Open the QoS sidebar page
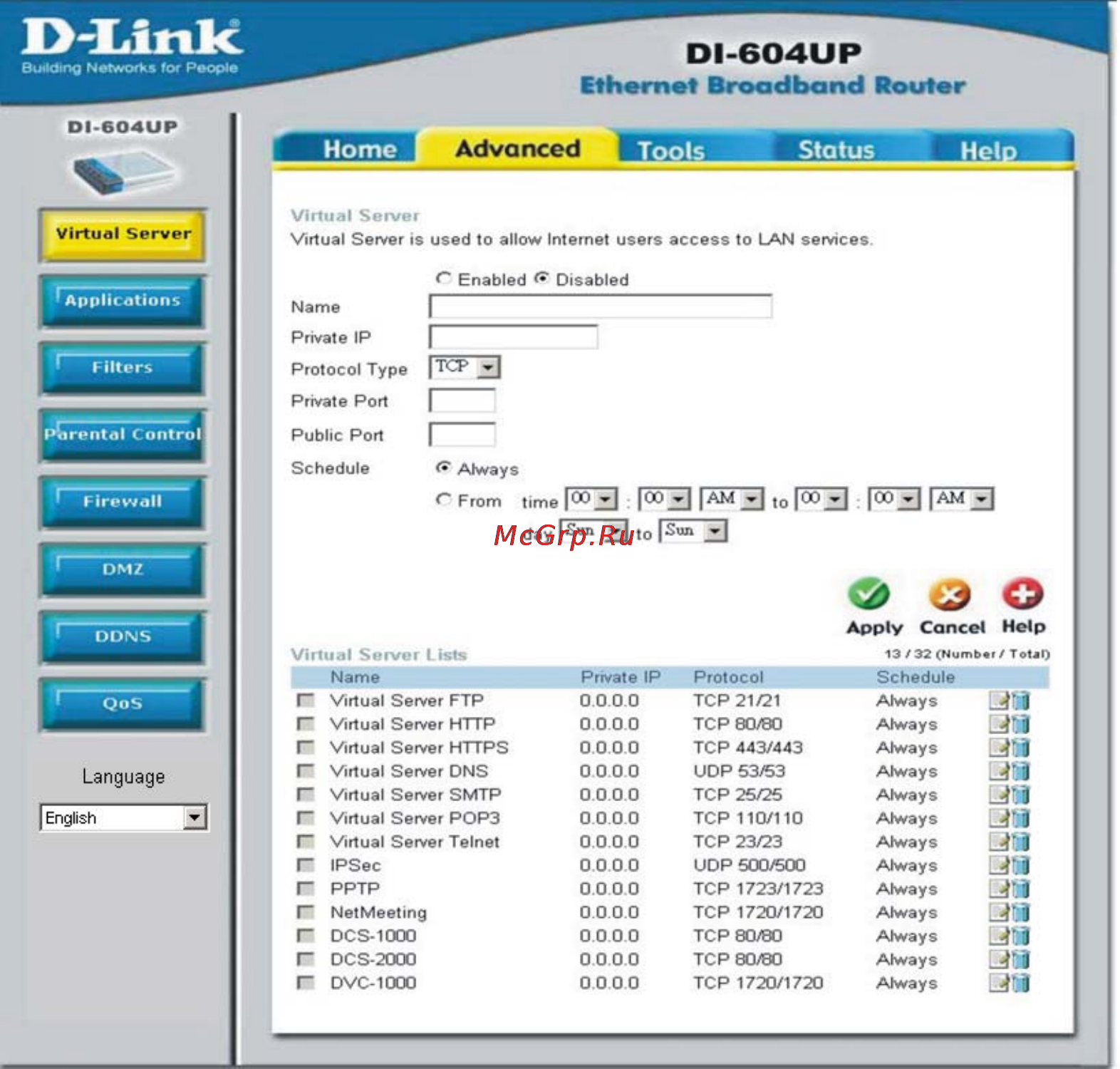The image size is (1120, 1069). click(123, 704)
